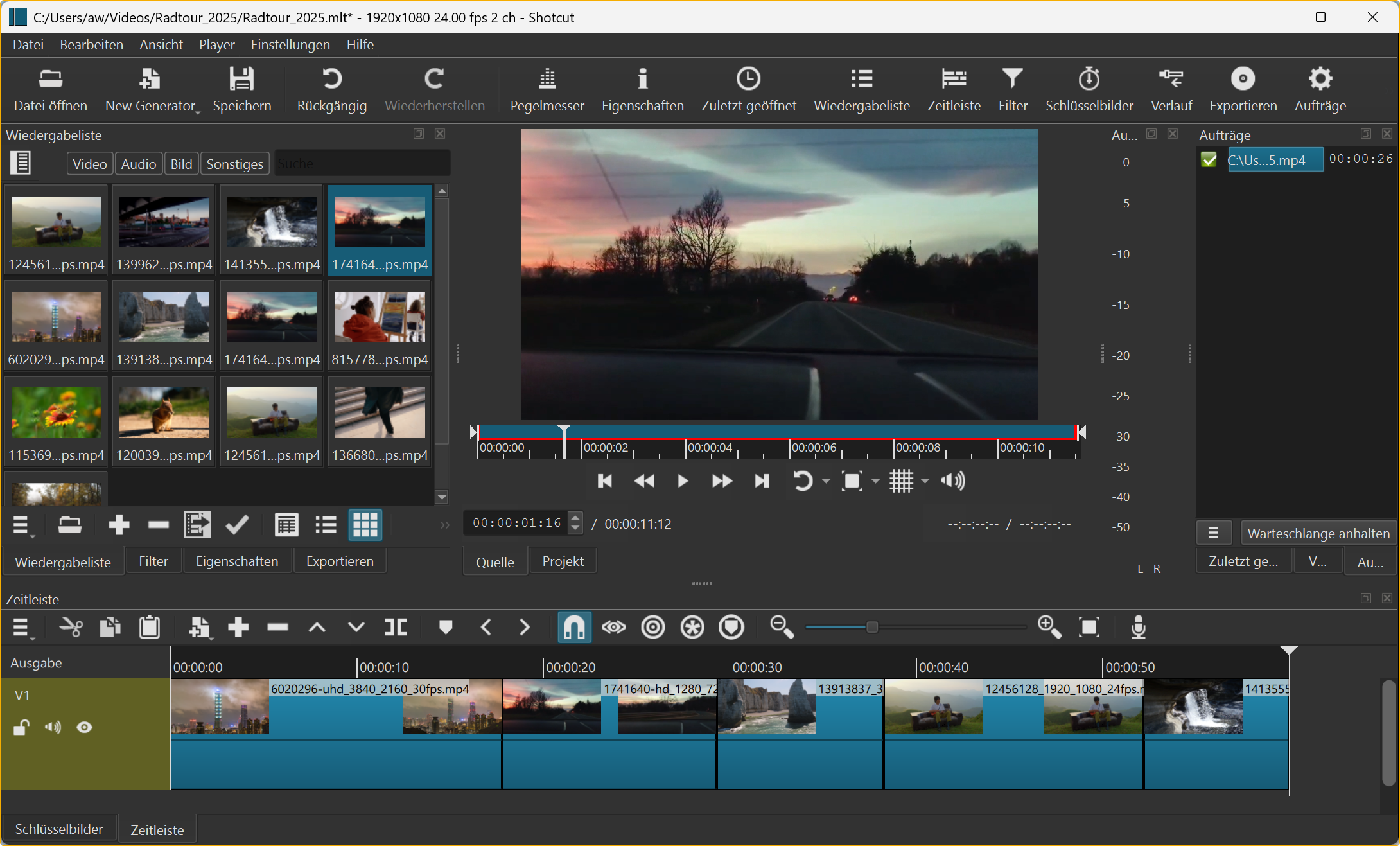Switch to the Projekt tab

pyautogui.click(x=563, y=561)
